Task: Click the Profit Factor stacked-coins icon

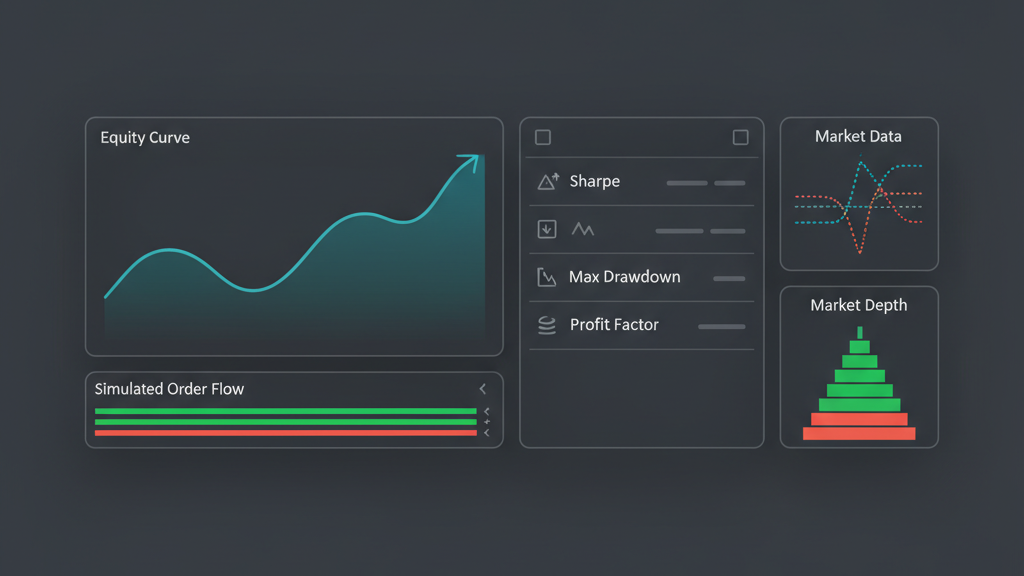Action: 547,323
